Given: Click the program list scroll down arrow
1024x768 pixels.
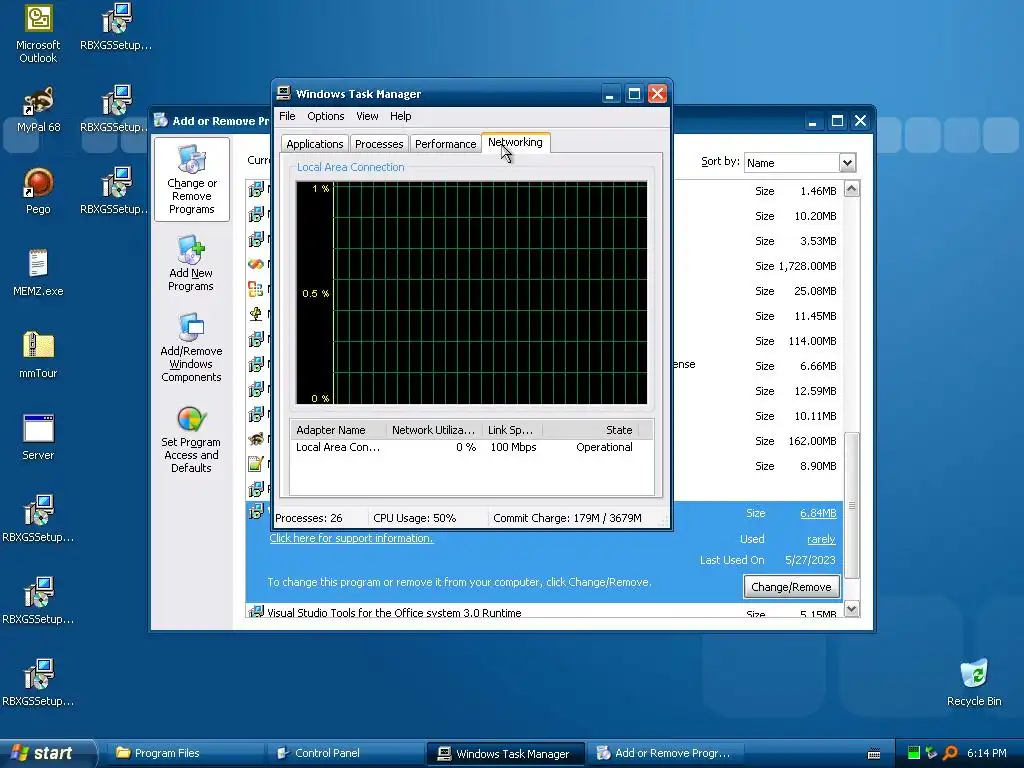Looking at the screenshot, I should [x=852, y=609].
